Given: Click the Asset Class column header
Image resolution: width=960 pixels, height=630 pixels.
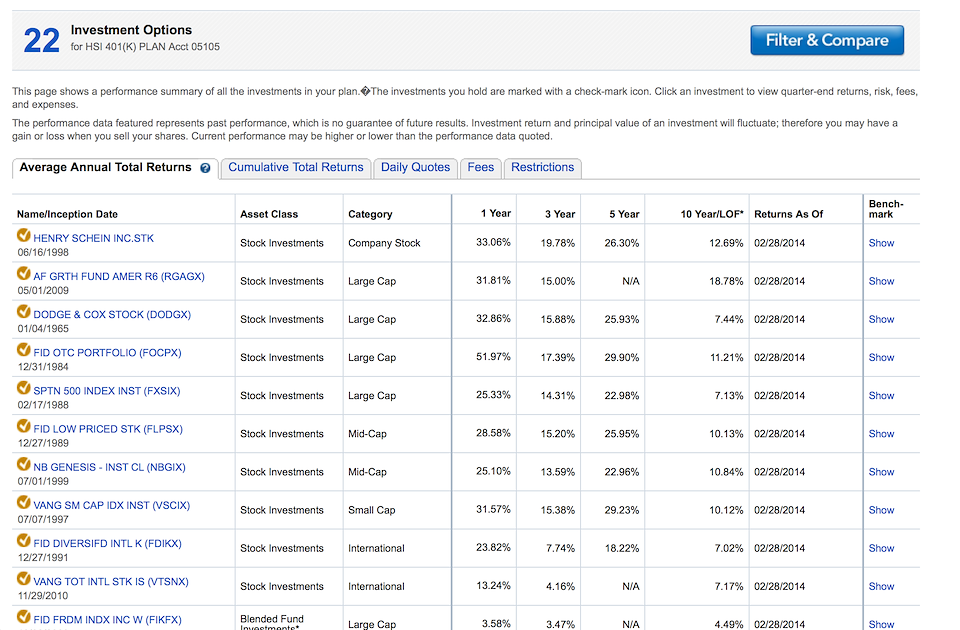Looking at the screenshot, I should (x=269, y=214).
